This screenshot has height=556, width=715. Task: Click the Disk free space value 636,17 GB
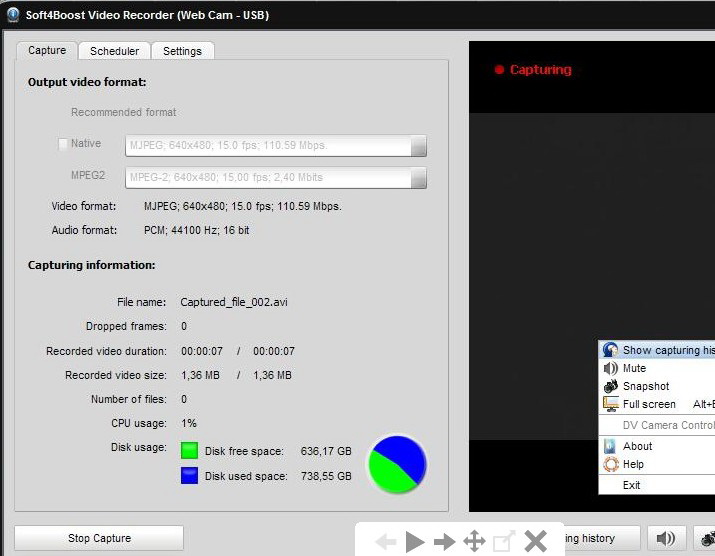click(326, 451)
